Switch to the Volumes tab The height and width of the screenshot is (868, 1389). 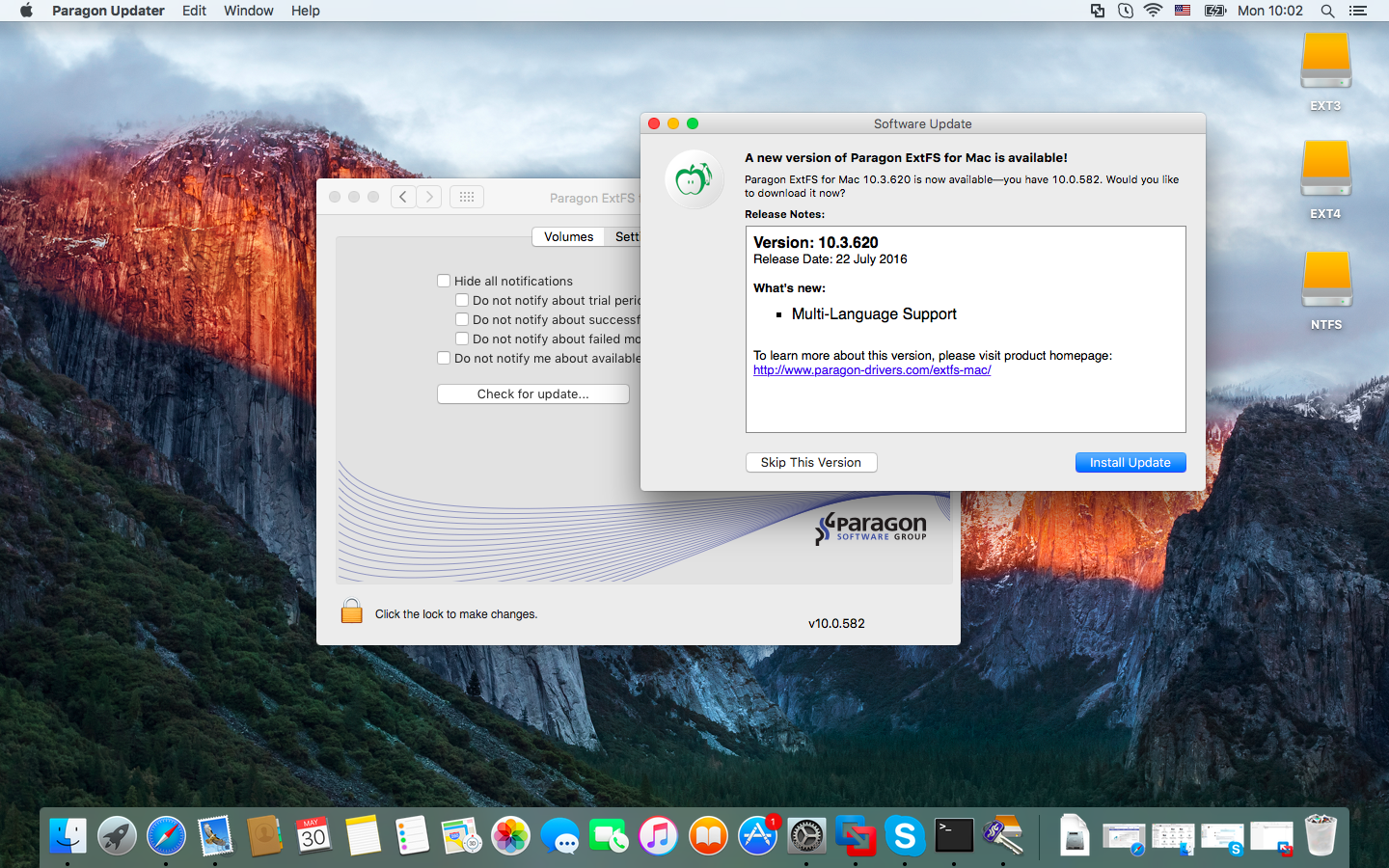click(x=568, y=236)
